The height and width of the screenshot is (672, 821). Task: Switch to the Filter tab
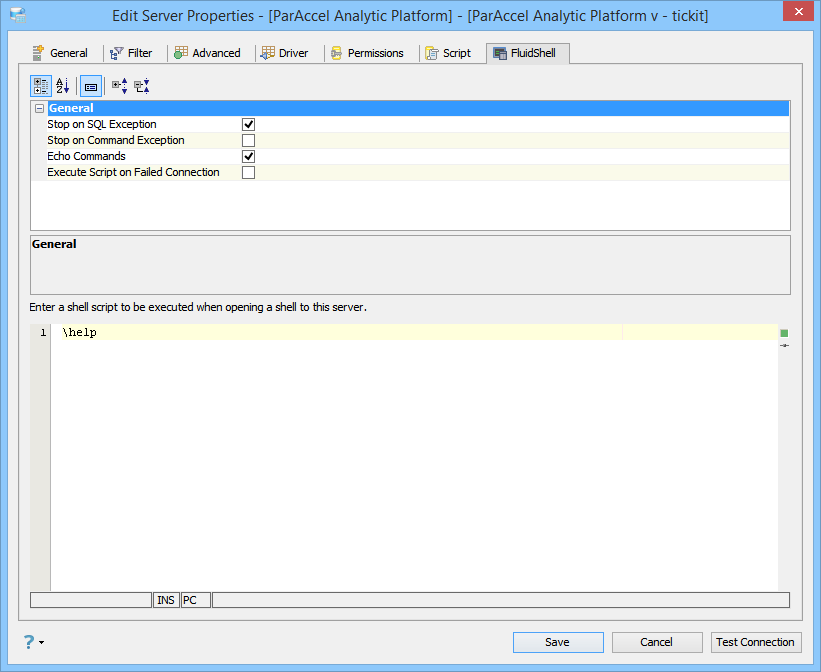(131, 53)
